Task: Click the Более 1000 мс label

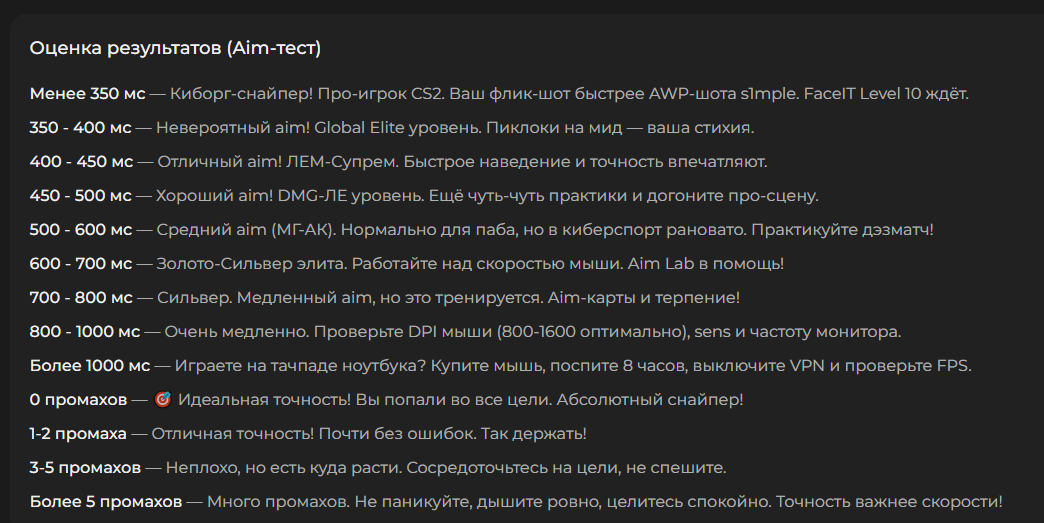Action: coord(90,365)
